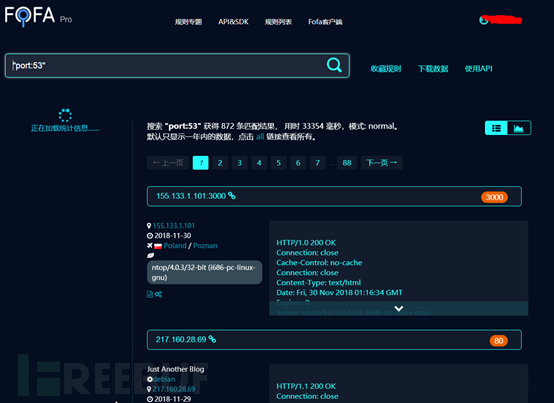554x403 pixels.
Task: Click the 'HTTP/1.1 200 OK' response line
Action: pos(306,386)
